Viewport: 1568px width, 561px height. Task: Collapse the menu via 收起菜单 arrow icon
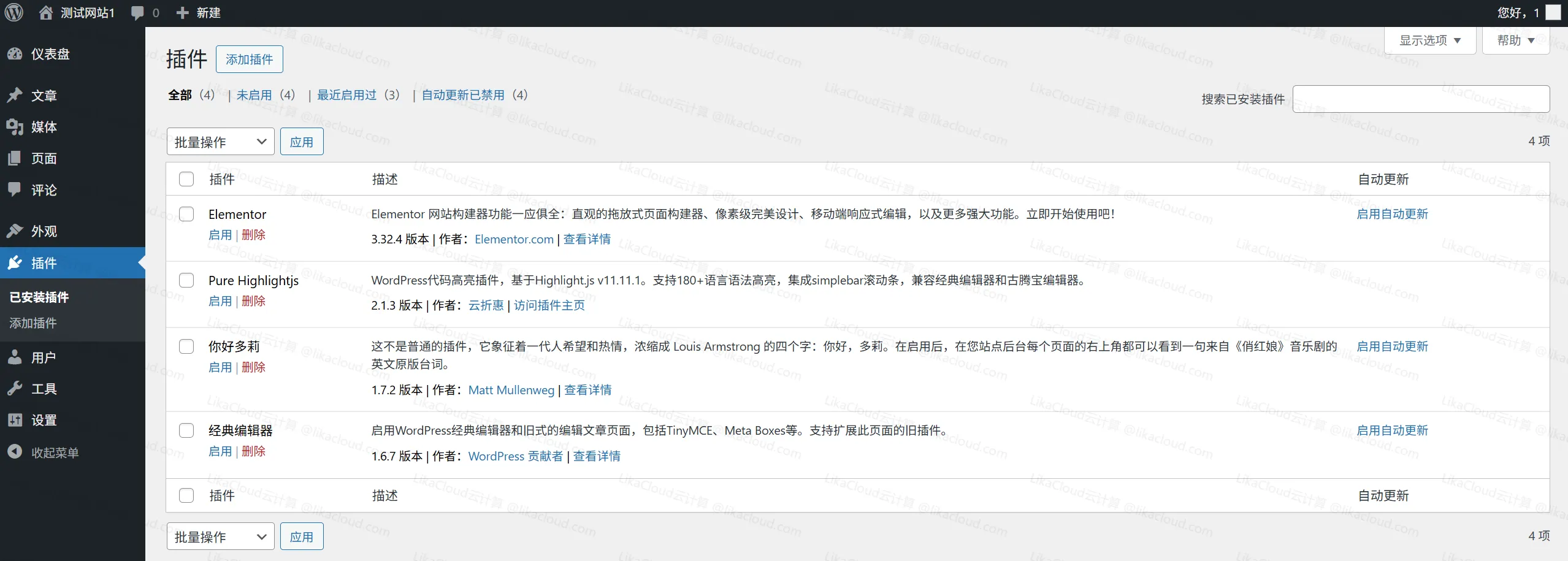[x=15, y=452]
